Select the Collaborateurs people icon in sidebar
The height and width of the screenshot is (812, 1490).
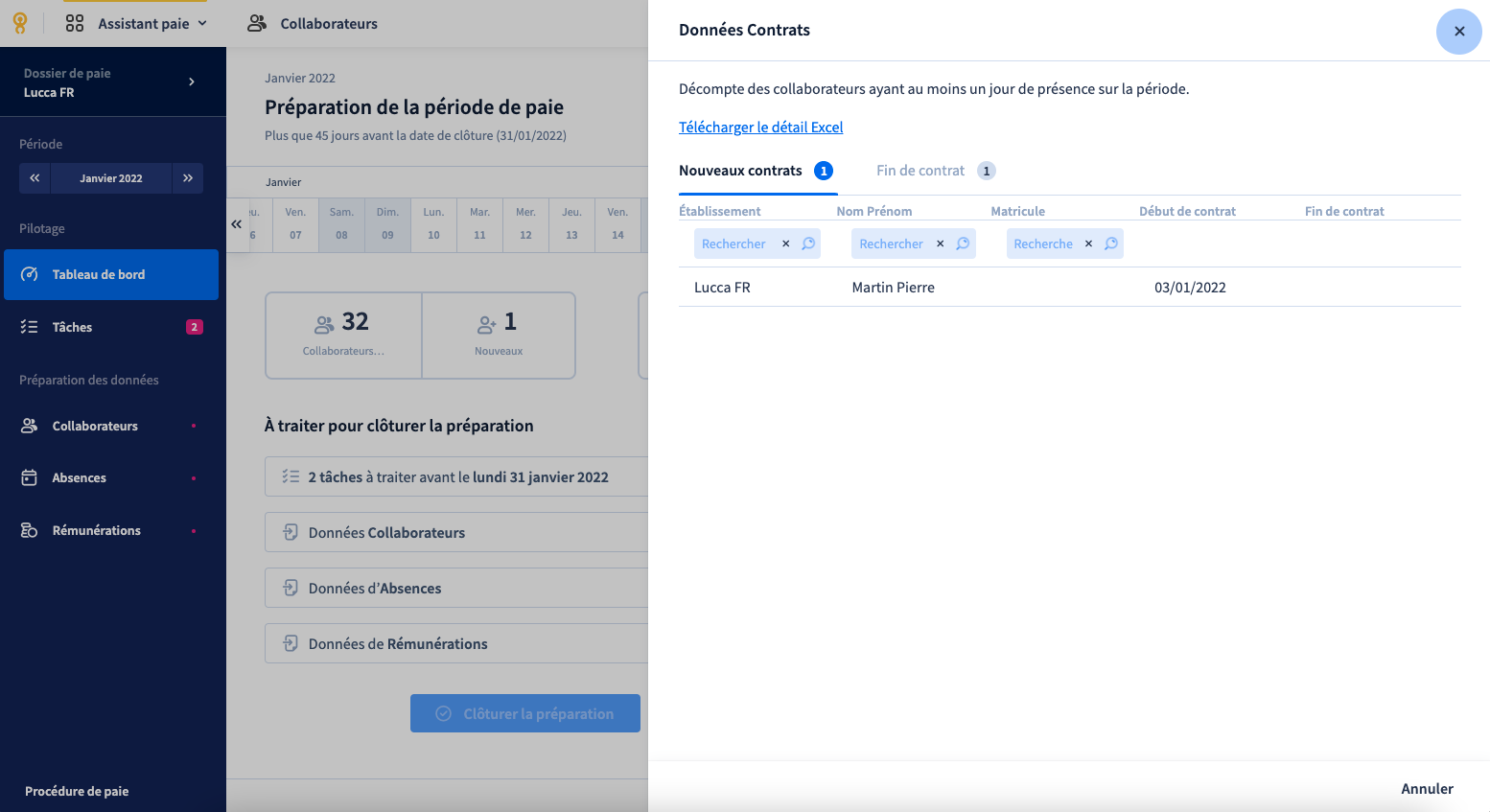tap(30, 426)
